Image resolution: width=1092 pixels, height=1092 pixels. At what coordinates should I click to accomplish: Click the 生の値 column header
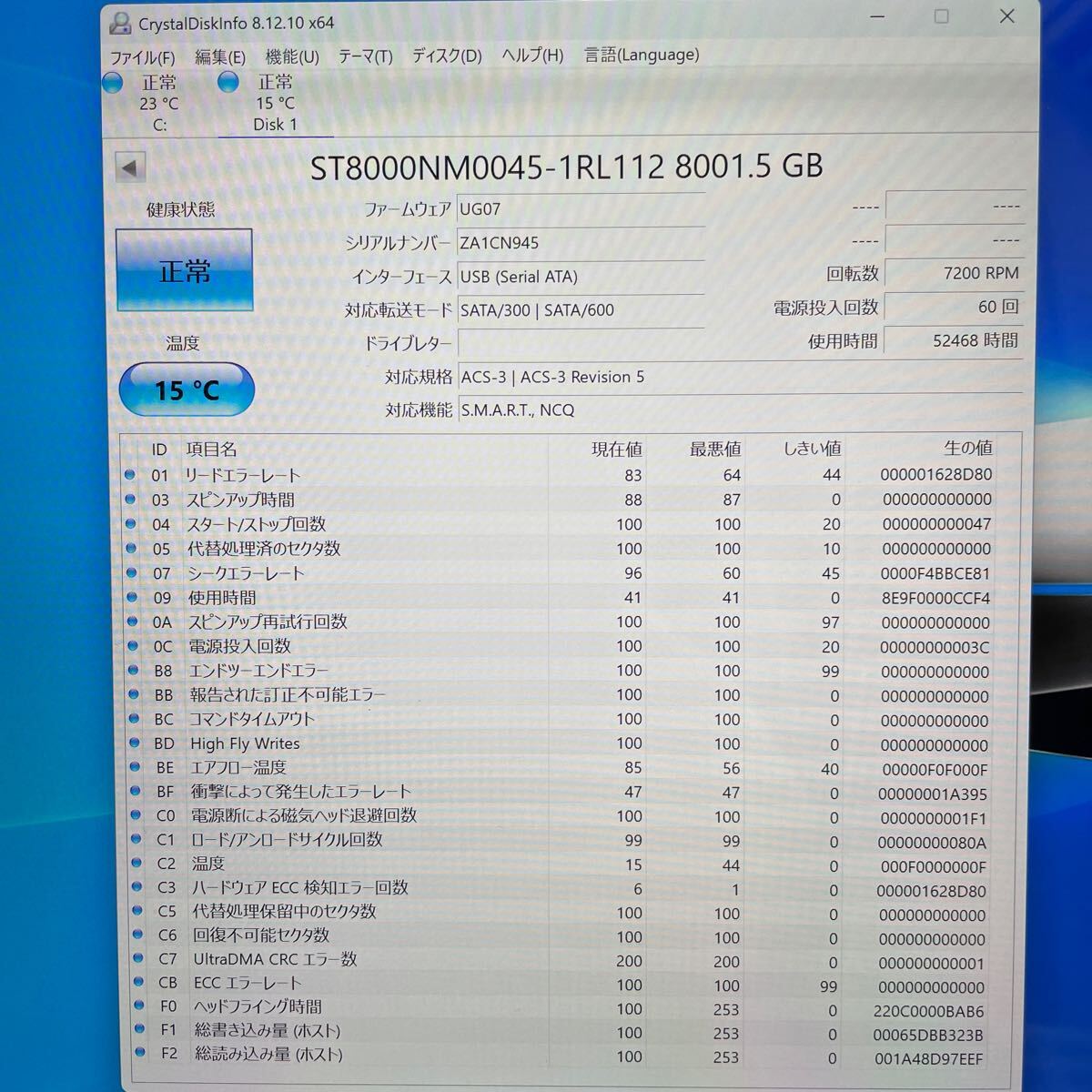coord(967,448)
